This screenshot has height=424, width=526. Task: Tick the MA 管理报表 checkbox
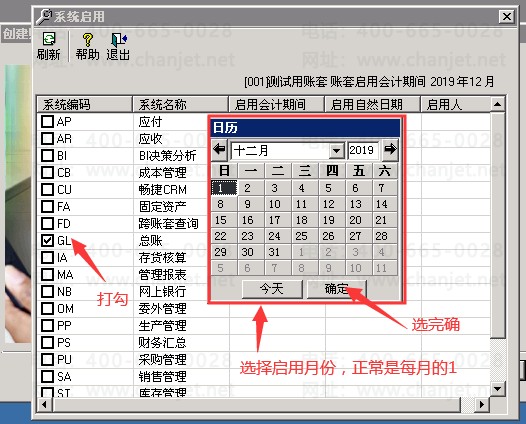pyautogui.click(x=47, y=274)
